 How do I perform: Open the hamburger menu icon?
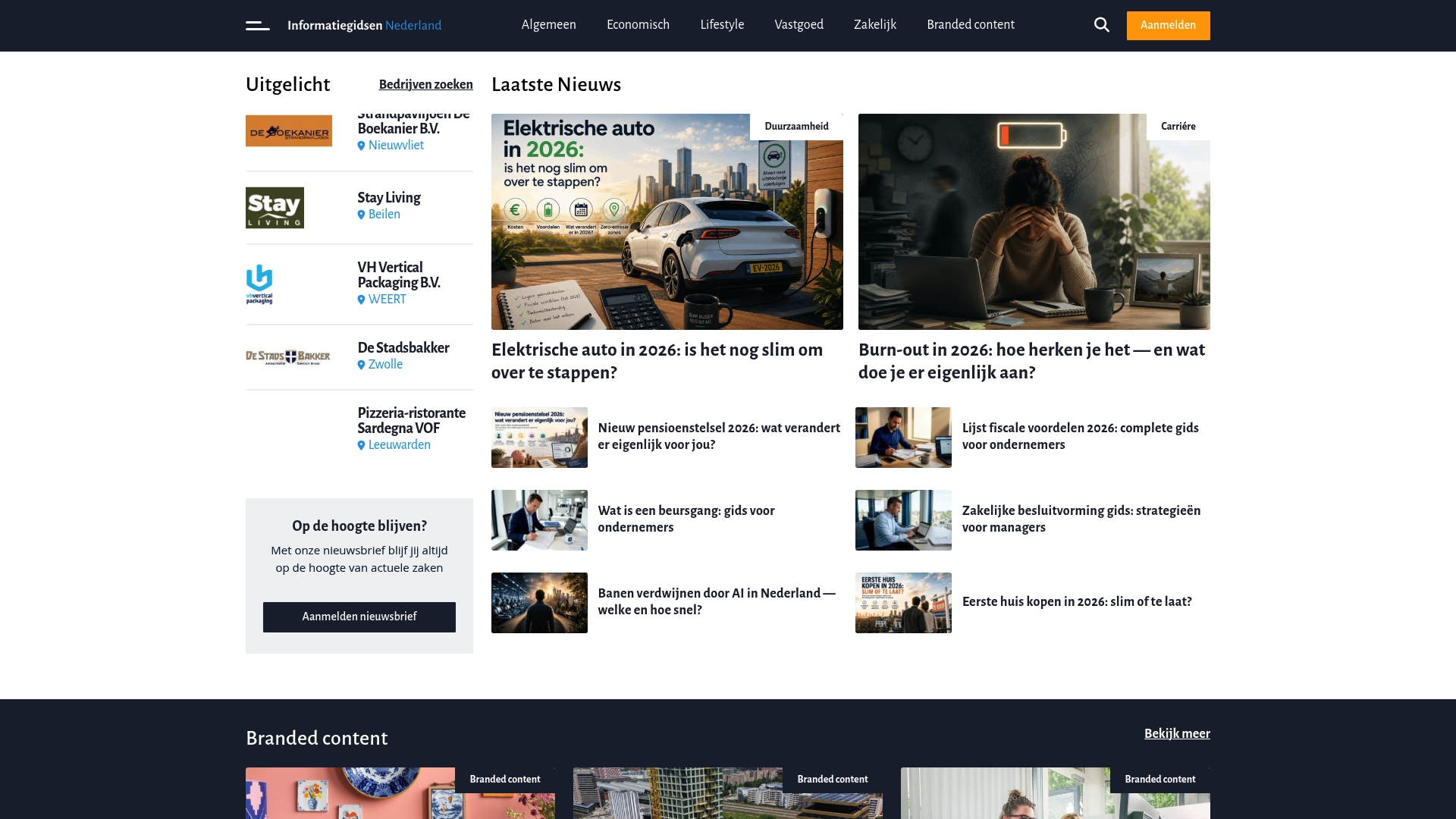[258, 26]
